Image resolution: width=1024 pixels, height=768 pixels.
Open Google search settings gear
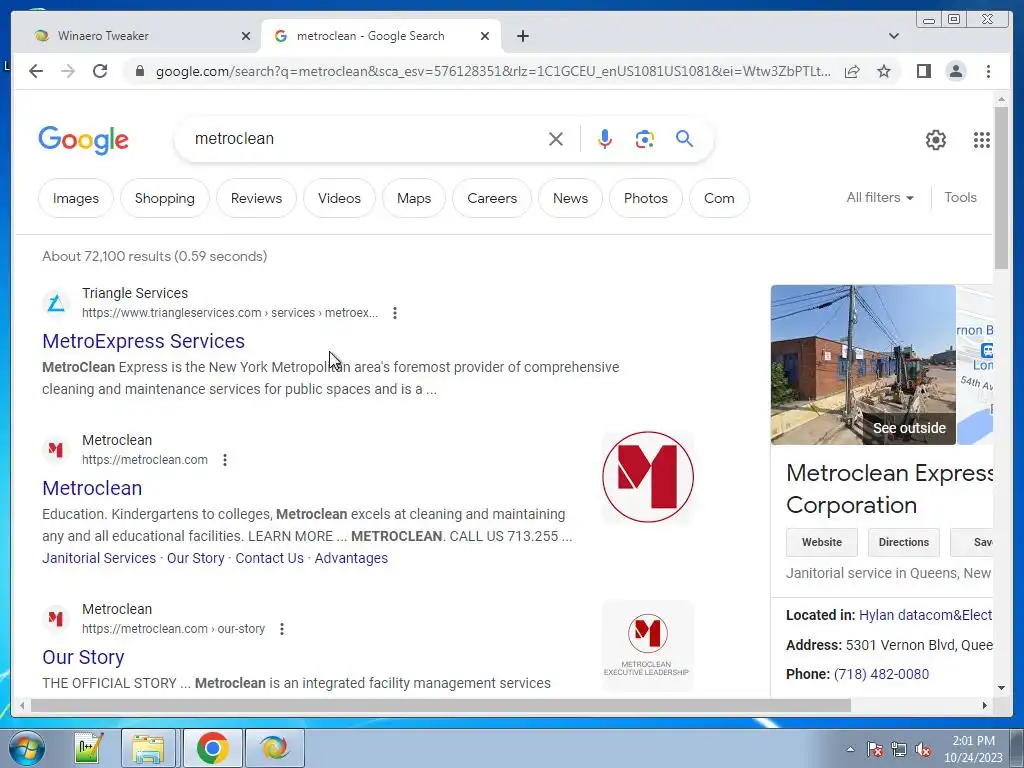coord(936,140)
